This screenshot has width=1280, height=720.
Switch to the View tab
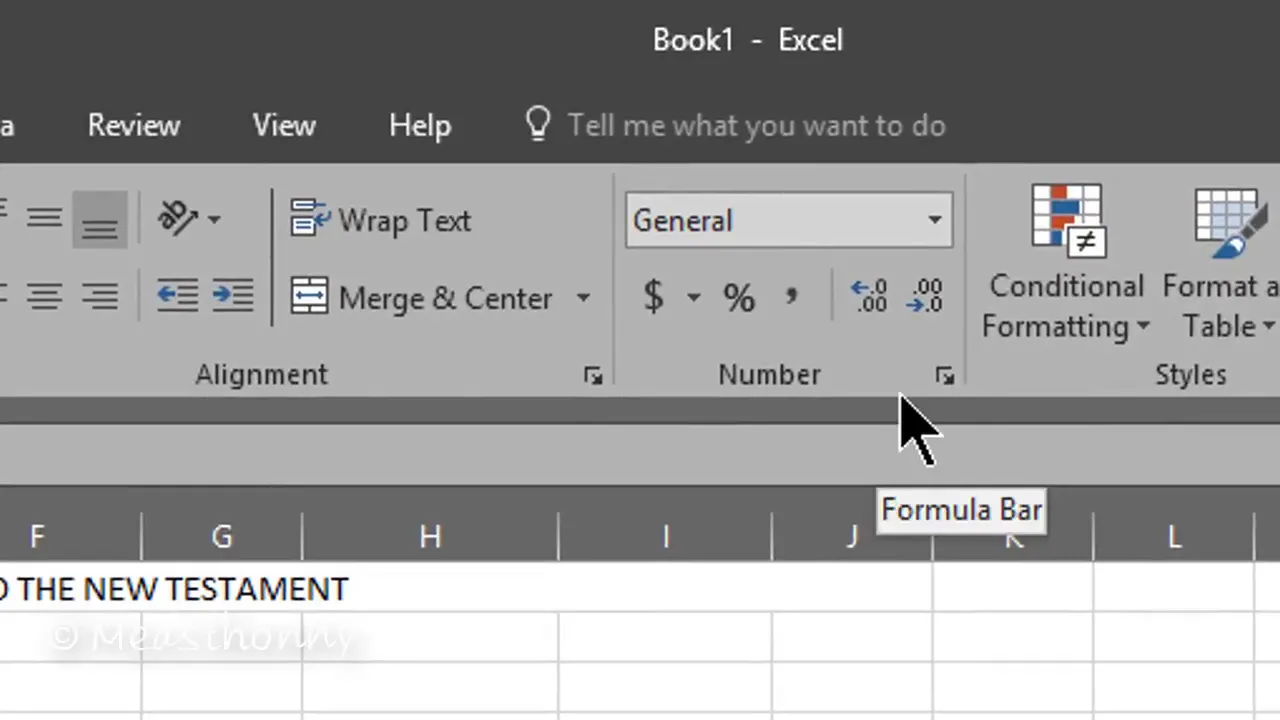point(284,125)
